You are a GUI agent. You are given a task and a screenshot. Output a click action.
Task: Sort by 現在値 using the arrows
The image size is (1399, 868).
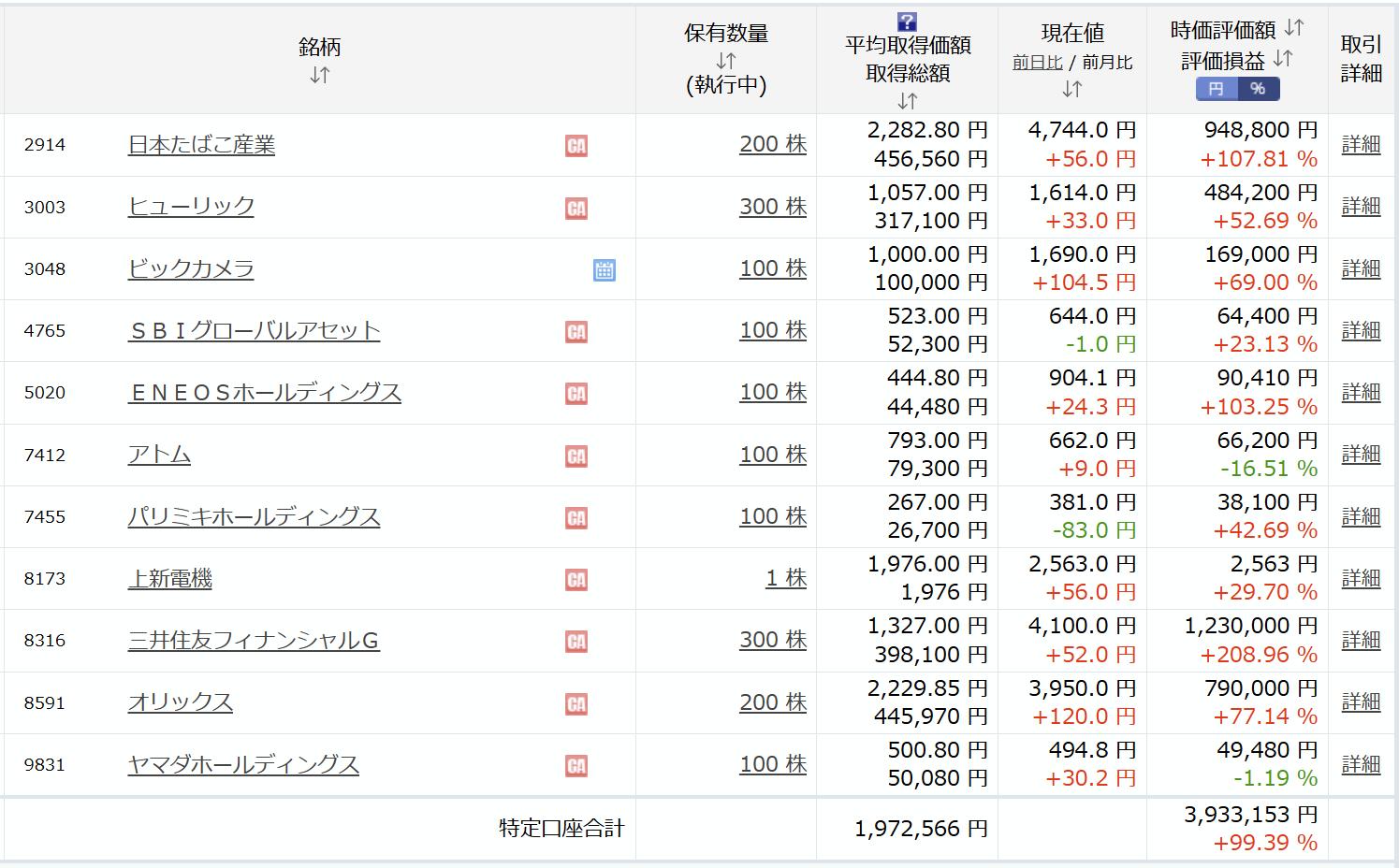(1071, 90)
